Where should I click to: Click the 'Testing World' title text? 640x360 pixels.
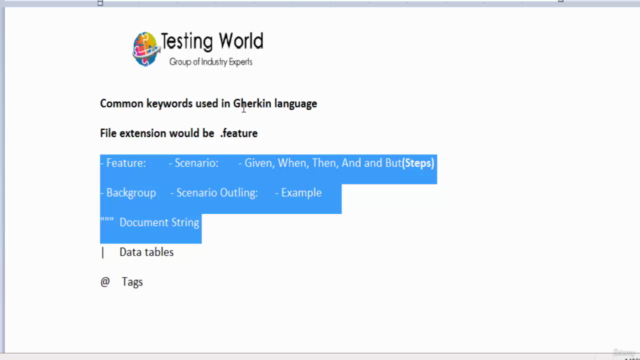click(x=212, y=42)
